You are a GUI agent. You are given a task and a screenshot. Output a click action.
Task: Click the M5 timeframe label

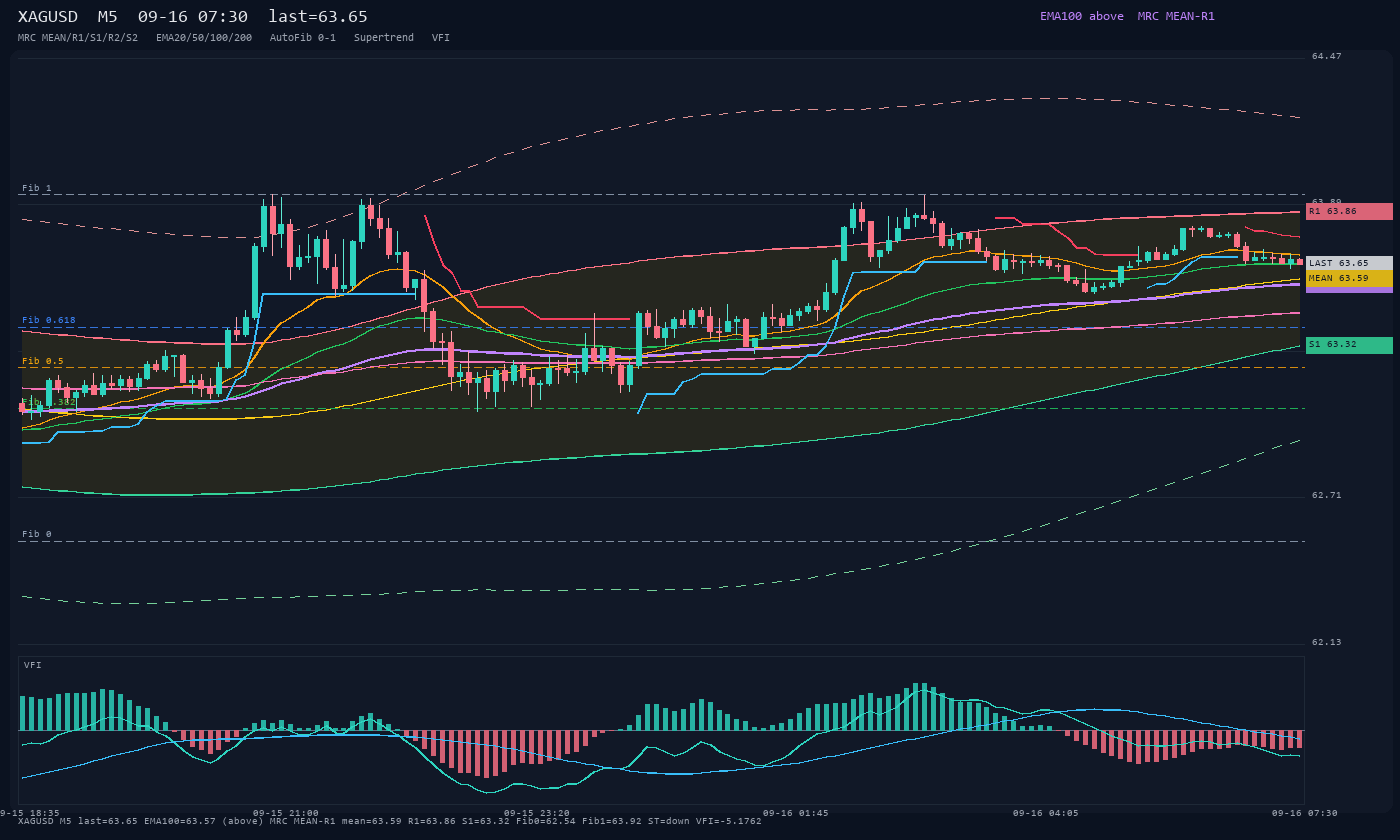[x=107, y=17]
